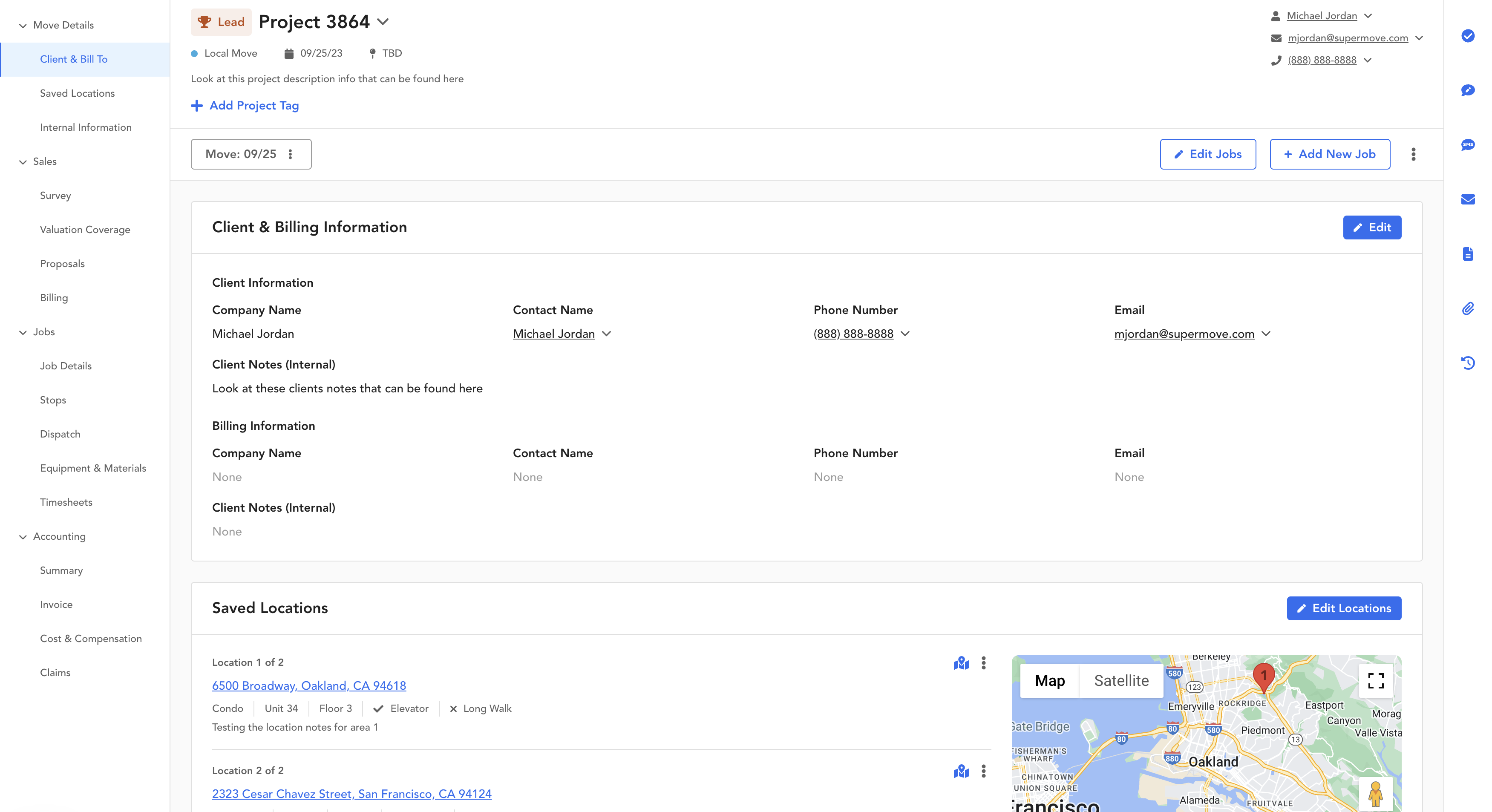This screenshot has height=812, width=1492.
Task: Switch map to Map view
Action: (x=1049, y=680)
